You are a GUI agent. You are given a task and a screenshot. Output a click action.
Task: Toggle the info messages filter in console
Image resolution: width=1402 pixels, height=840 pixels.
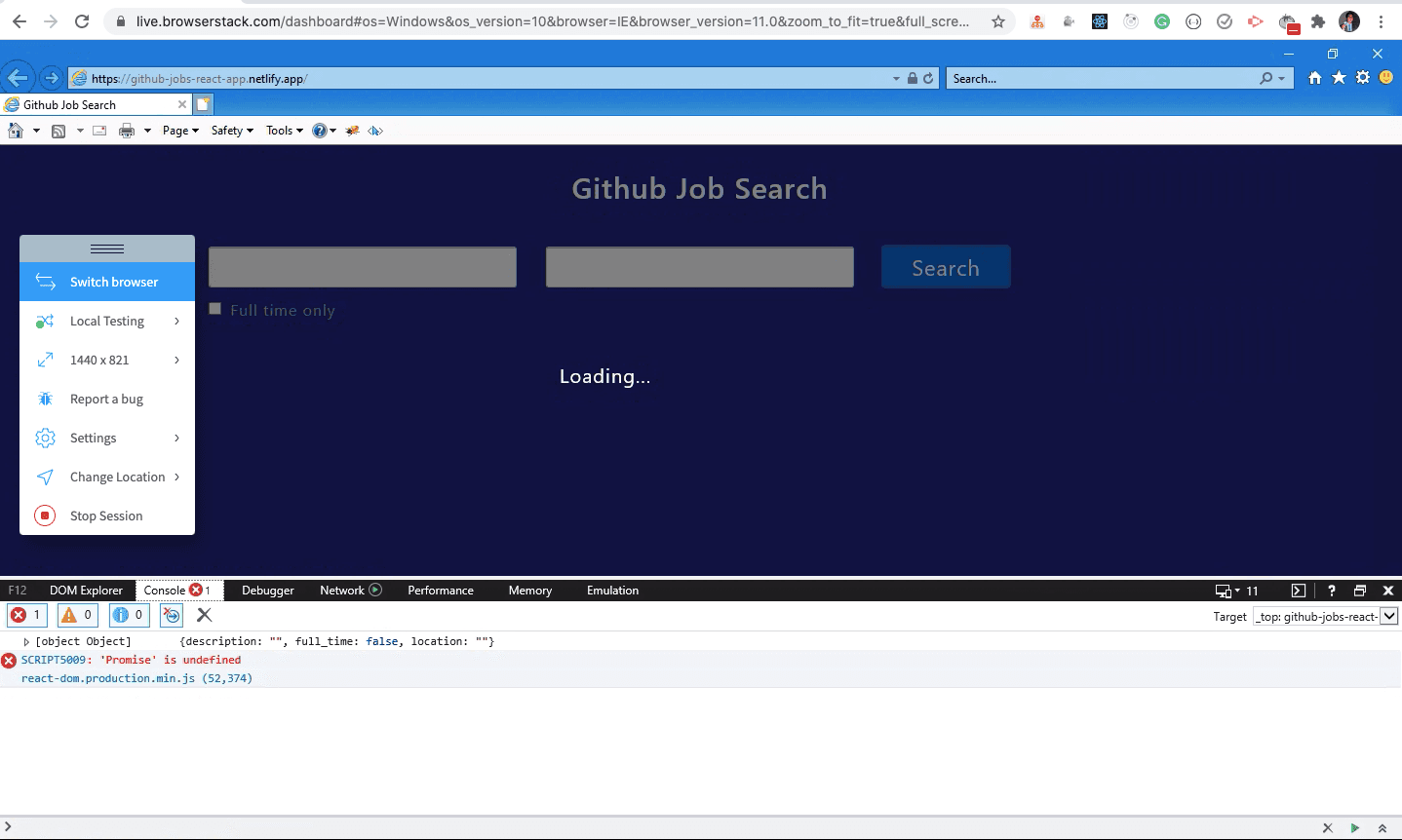pos(126,615)
